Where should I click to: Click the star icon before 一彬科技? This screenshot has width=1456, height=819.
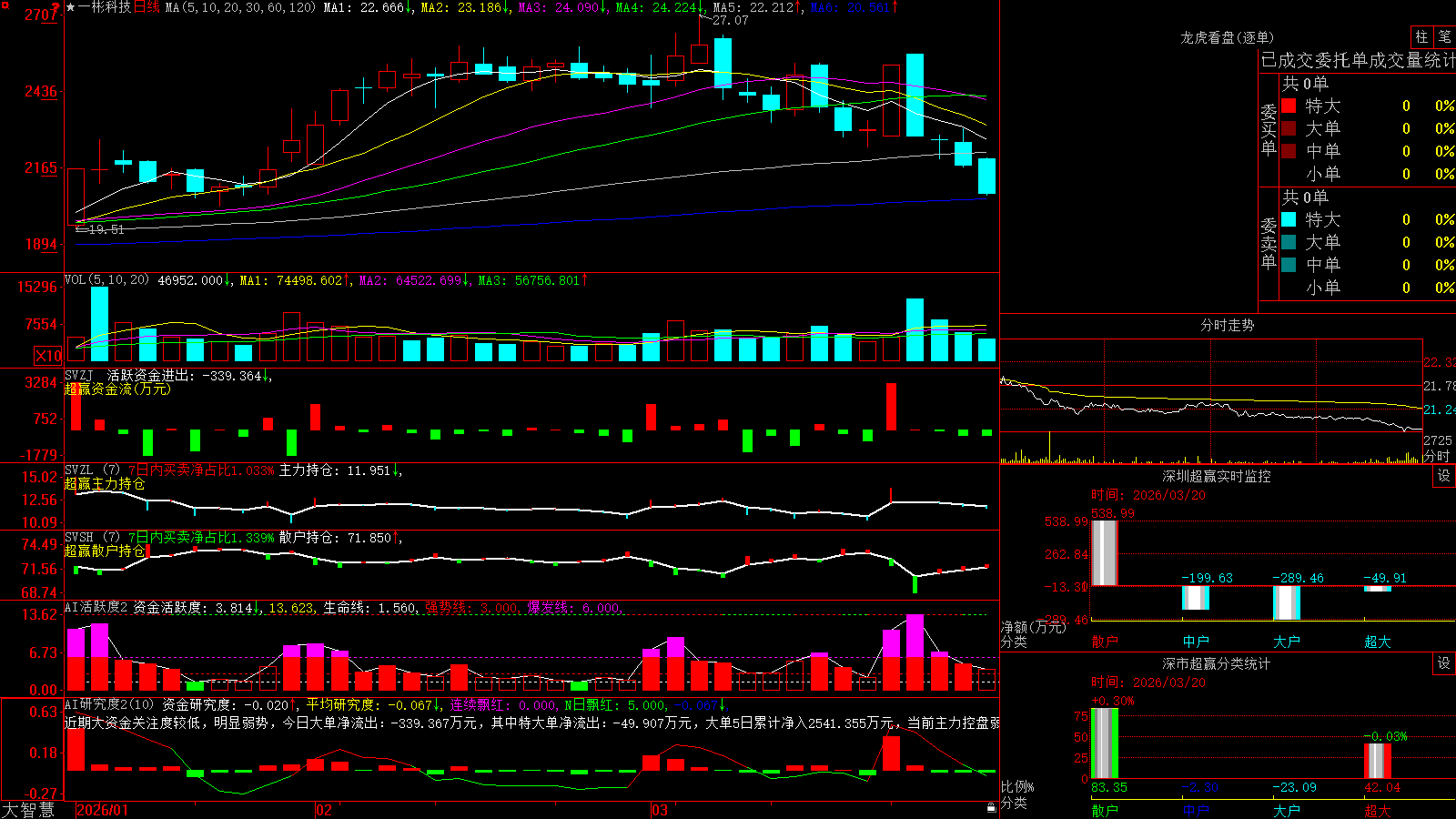[71, 7]
